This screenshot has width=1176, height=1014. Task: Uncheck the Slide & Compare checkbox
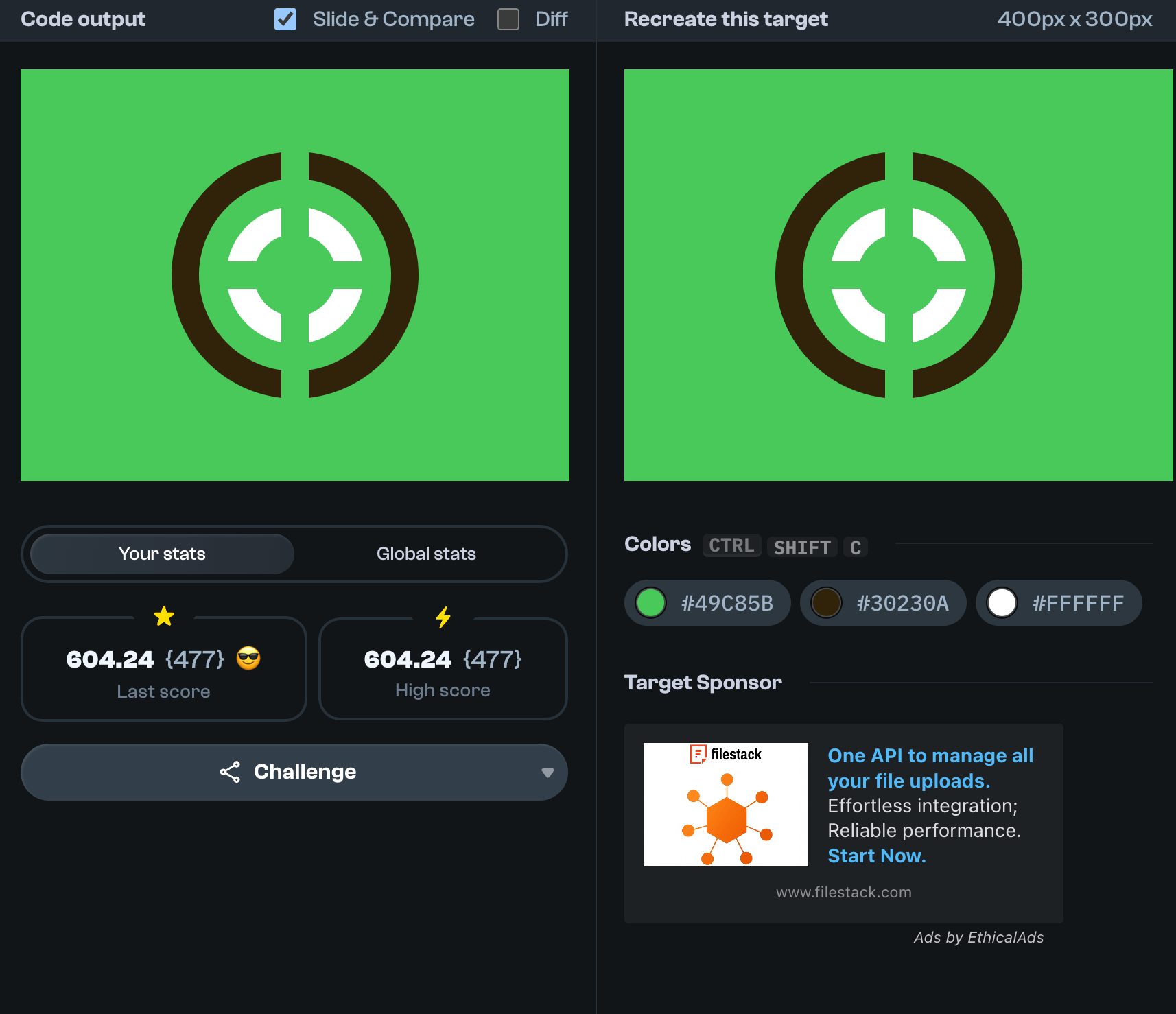(285, 19)
